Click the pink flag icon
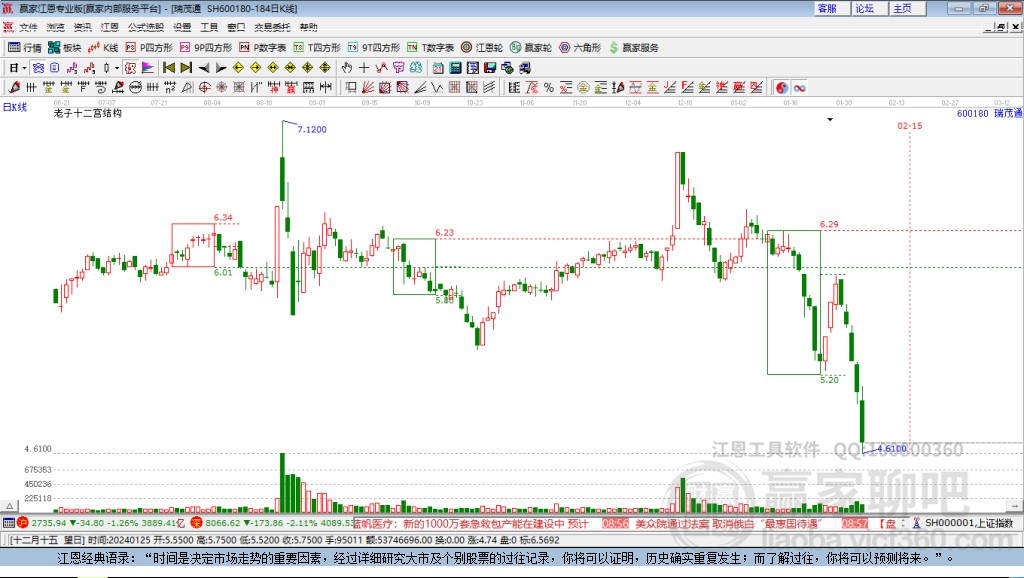This screenshot has width=1024, height=578. [148, 68]
